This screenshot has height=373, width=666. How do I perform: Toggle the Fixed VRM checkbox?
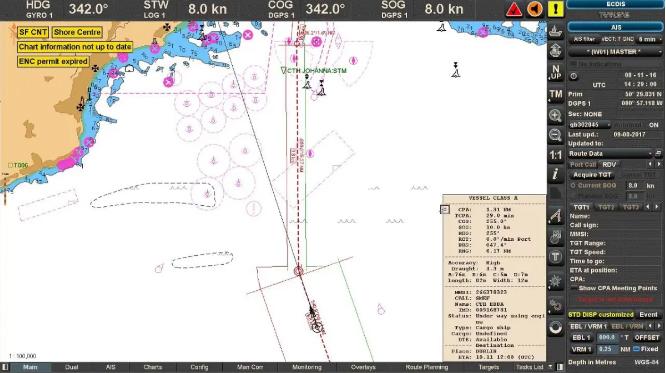pyautogui.click(x=636, y=349)
